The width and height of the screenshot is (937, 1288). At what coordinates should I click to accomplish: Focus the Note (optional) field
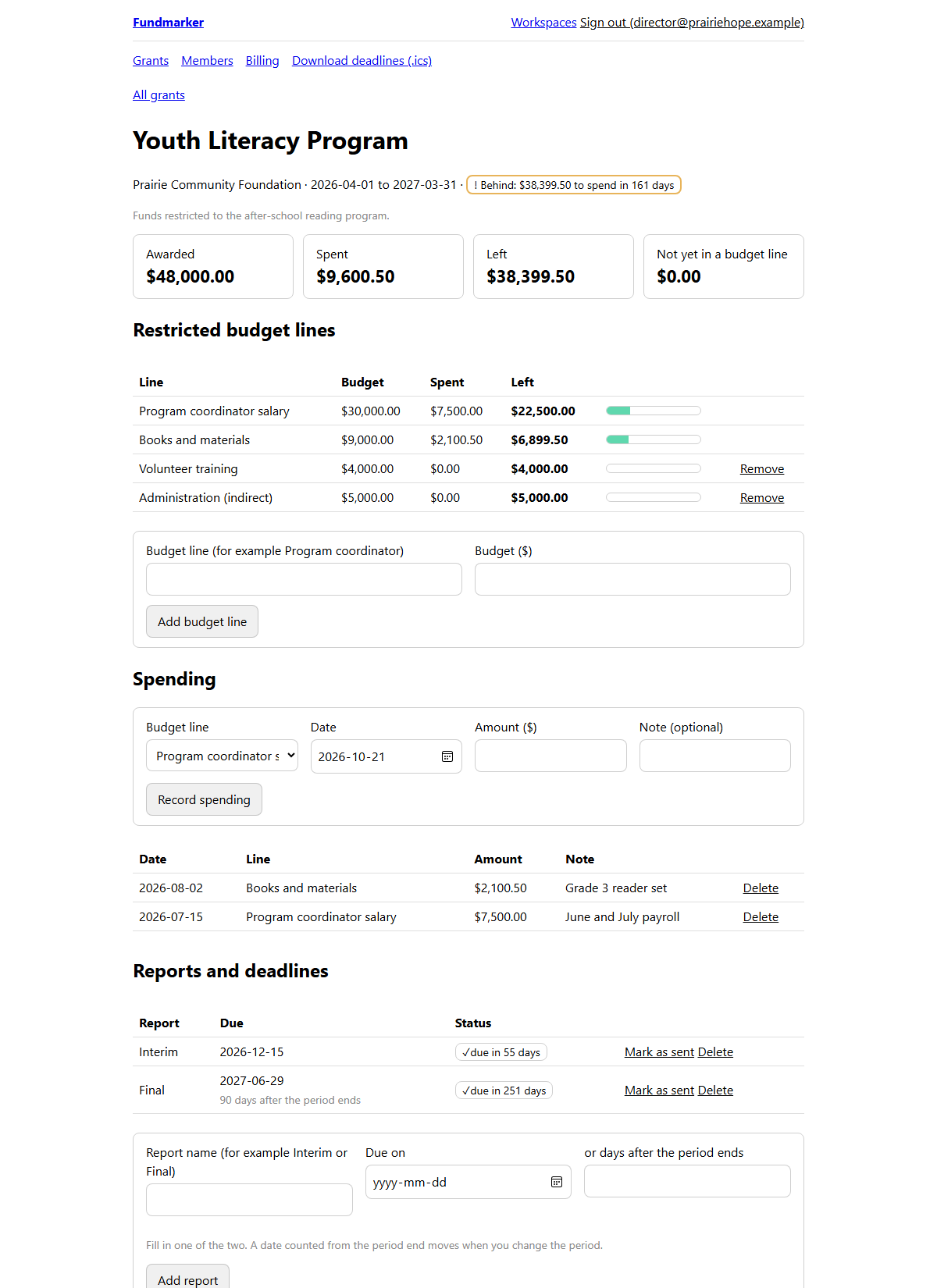coord(715,756)
